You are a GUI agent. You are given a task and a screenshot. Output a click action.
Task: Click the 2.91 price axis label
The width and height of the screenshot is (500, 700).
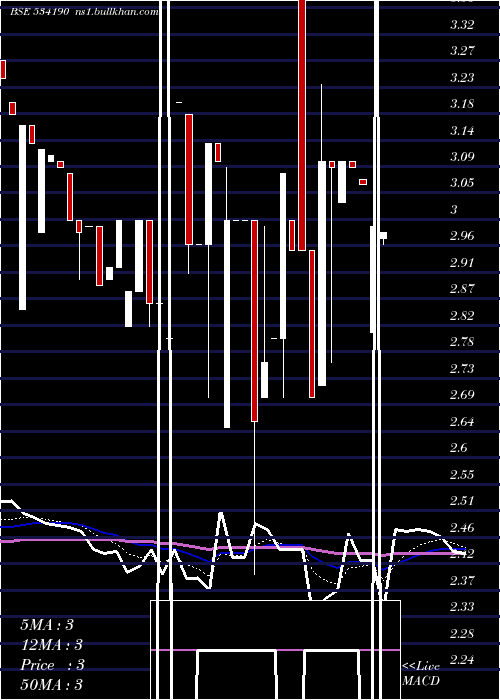(x=462, y=262)
